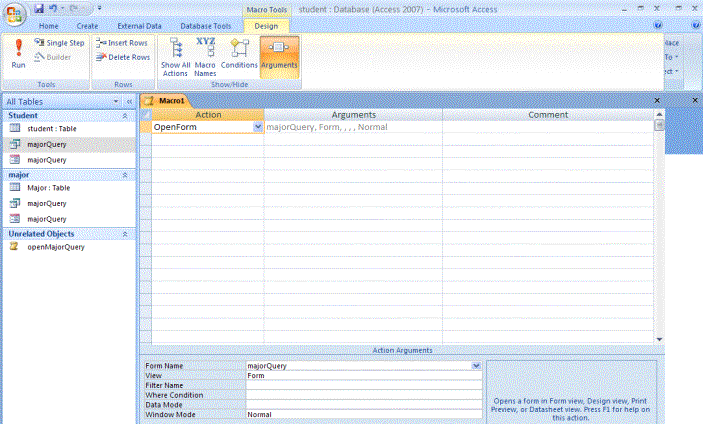Toggle the Macro Names column
This screenshot has width=703, height=424.
(x=205, y=57)
